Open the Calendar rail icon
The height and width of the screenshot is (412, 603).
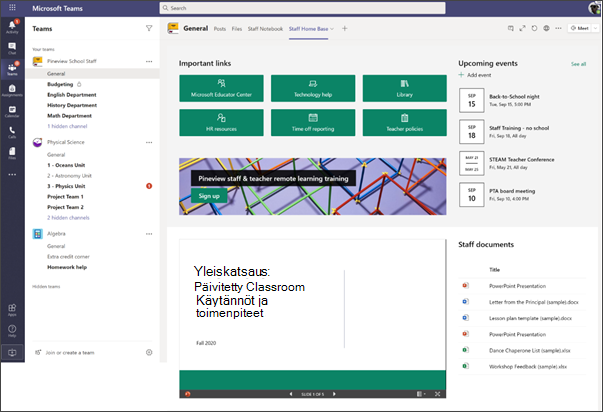pyautogui.click(x=12, y=112)
